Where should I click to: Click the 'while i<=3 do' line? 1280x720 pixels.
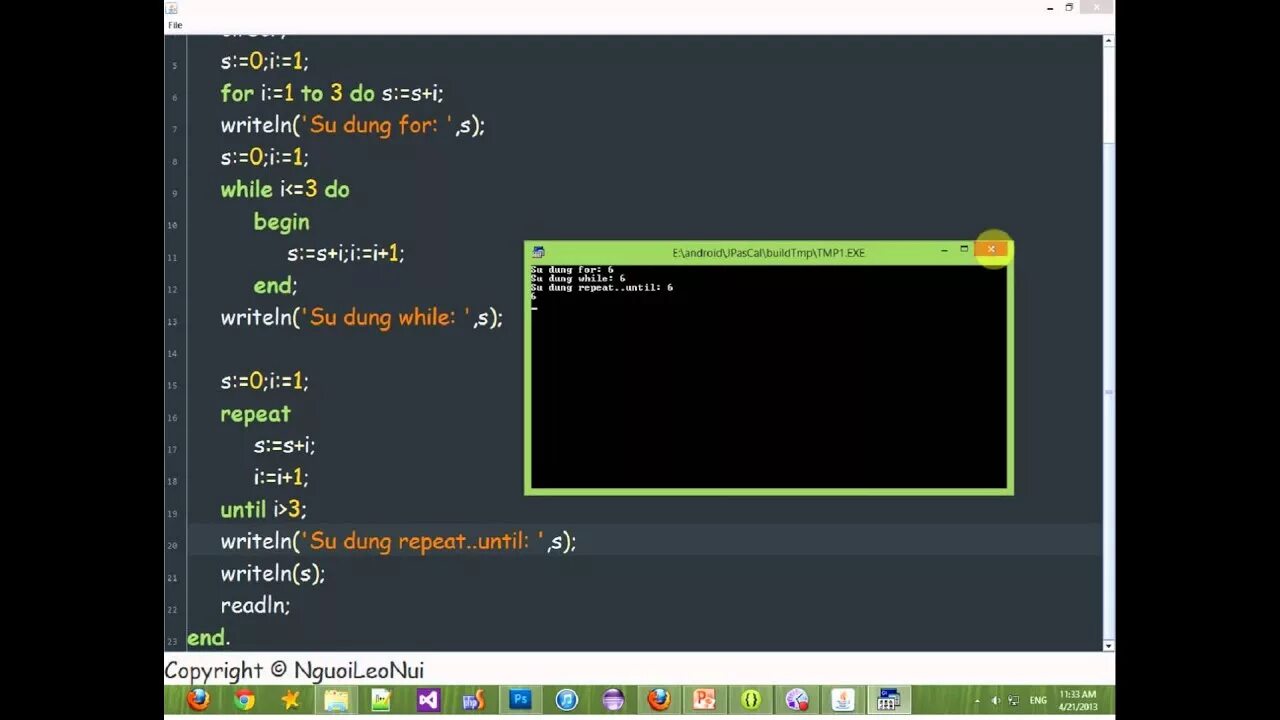coord(285,189)
